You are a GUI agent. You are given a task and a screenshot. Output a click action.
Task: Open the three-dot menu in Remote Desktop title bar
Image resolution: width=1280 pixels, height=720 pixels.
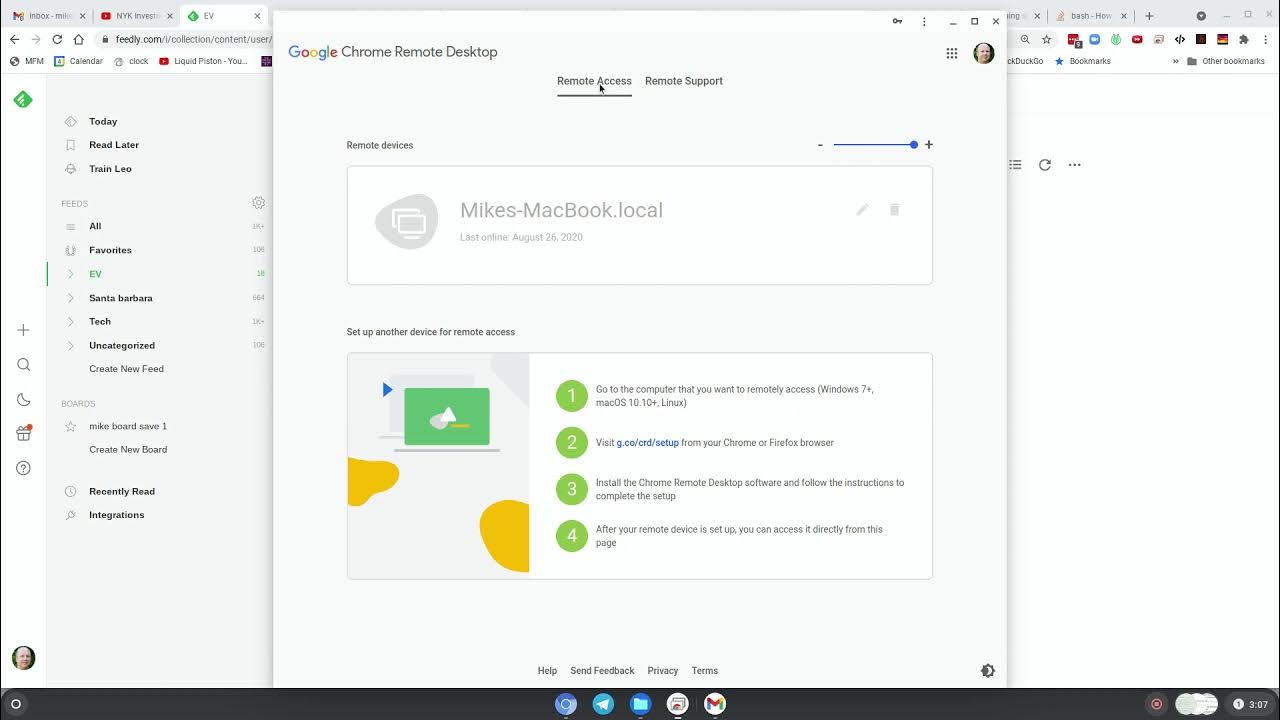[924, 21]
